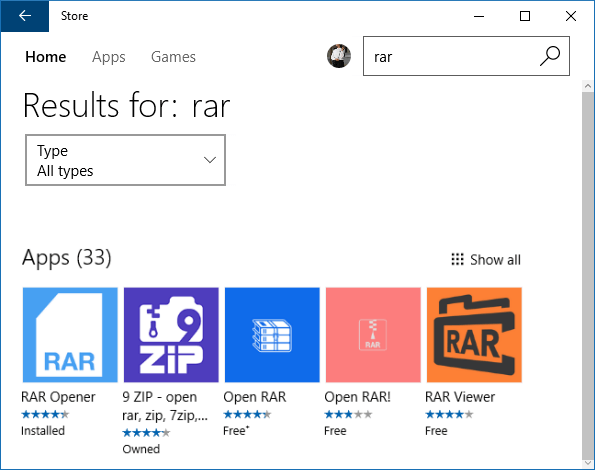This screenshot has height=470, width=595.
Task: Click the vertical scrollbar thumb
Action: click(588, 275)
